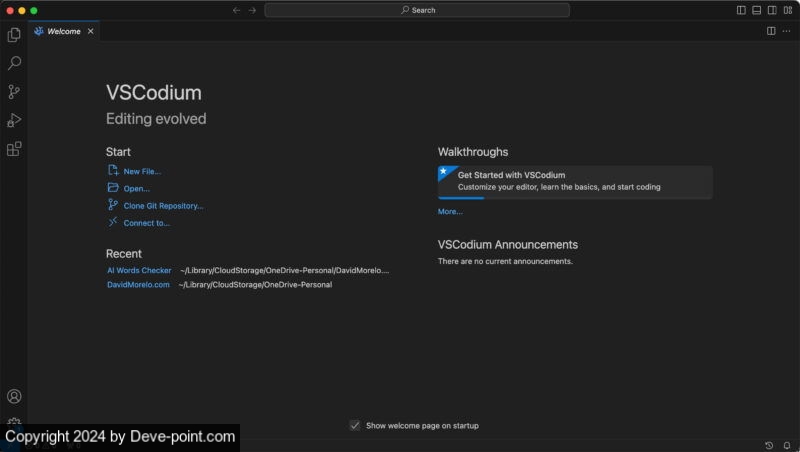Toggle the bottom panel layout button
Image resolution: width=800 pixels, height=452 pixels.
click(756, 10)
